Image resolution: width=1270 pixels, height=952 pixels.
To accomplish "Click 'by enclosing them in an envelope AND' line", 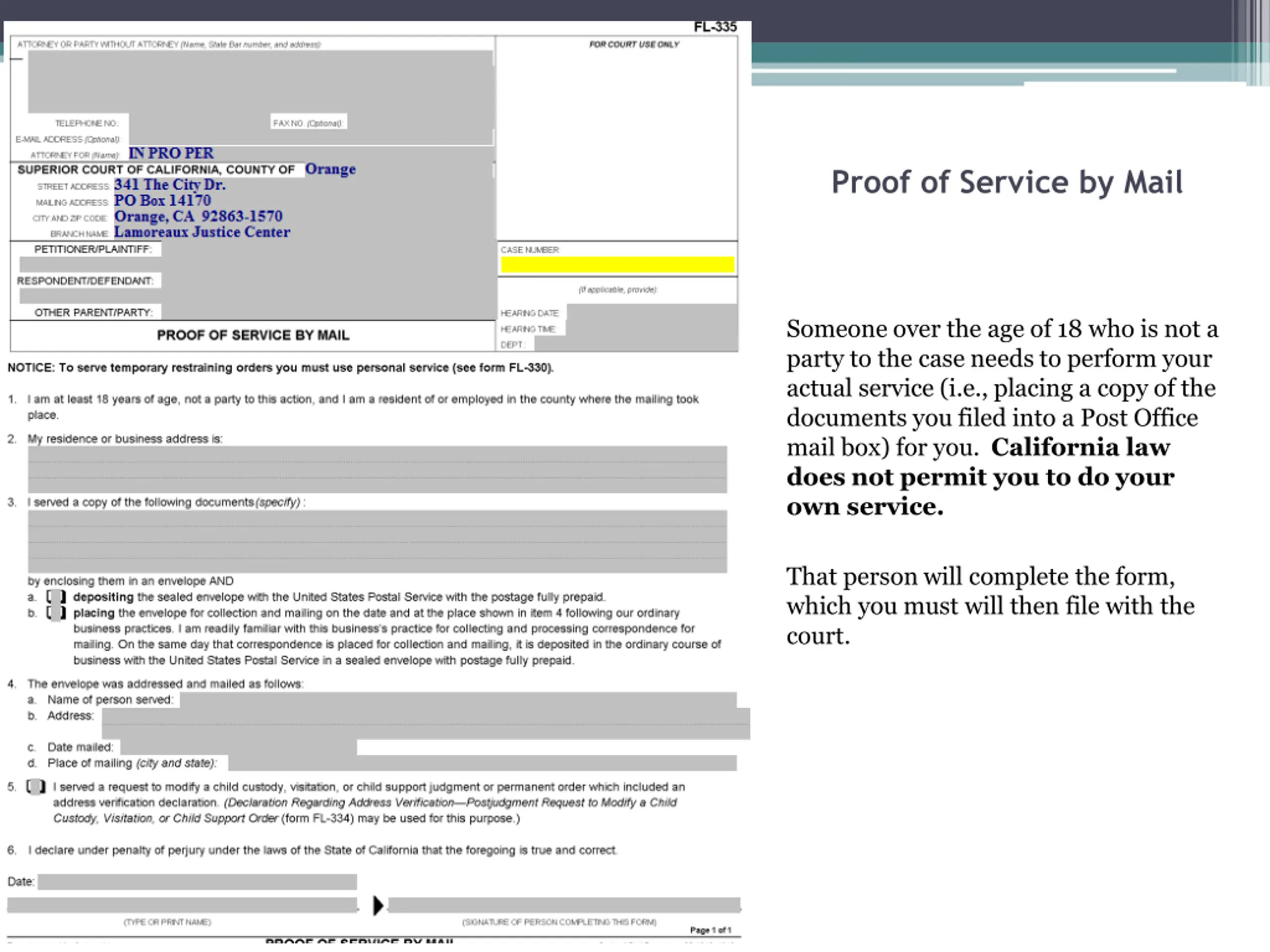I will [131, 581].
